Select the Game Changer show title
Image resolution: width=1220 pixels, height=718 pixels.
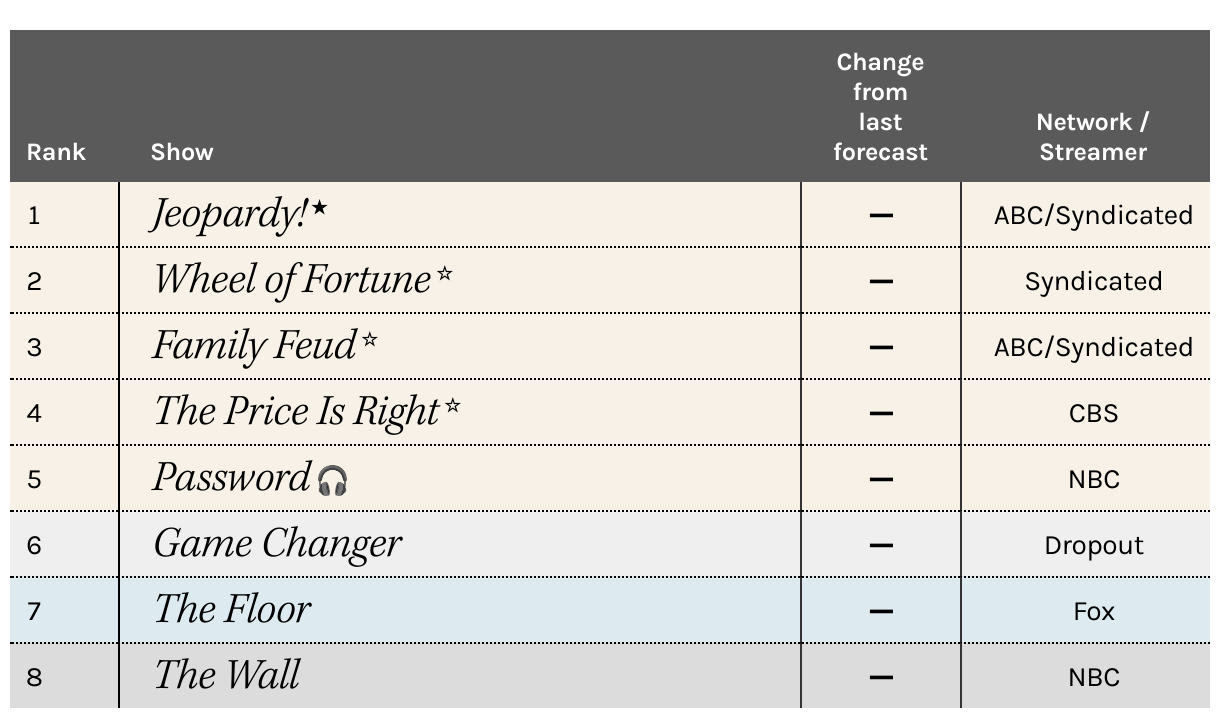[277, 544]
